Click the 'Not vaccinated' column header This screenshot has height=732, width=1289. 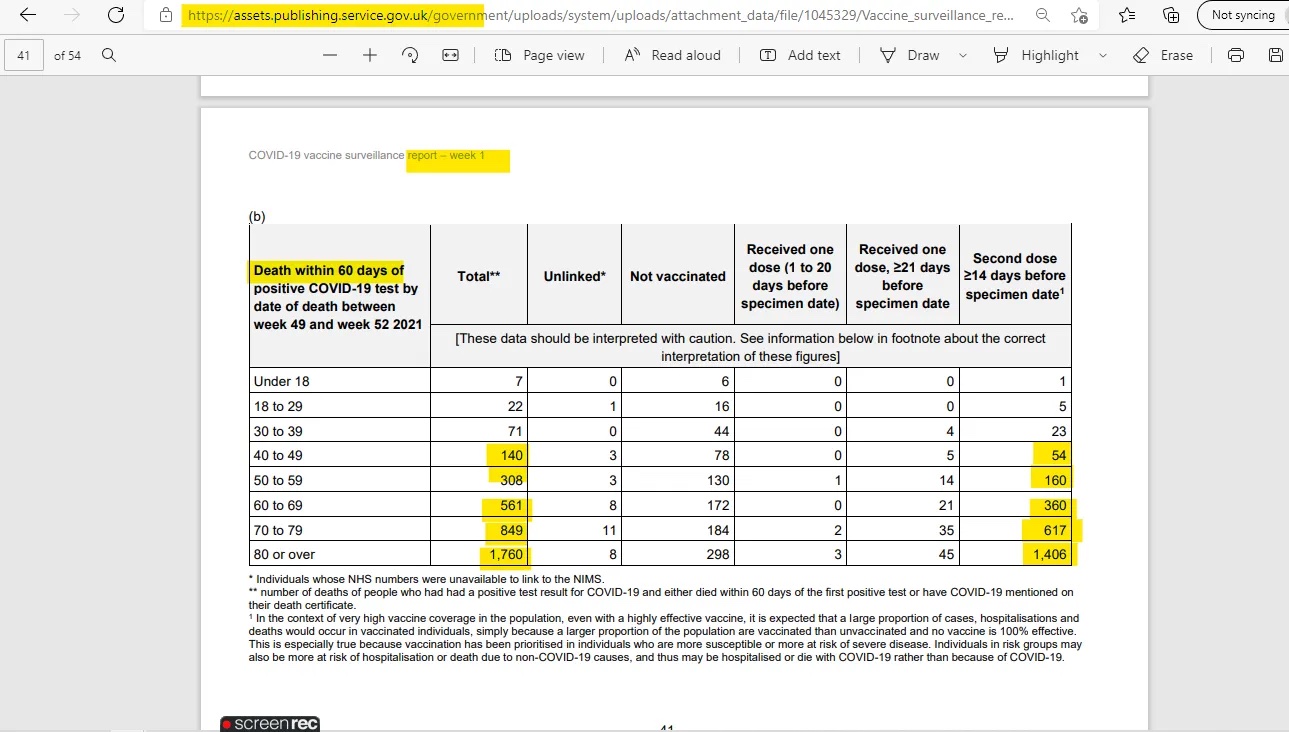(x=678, y=276)
